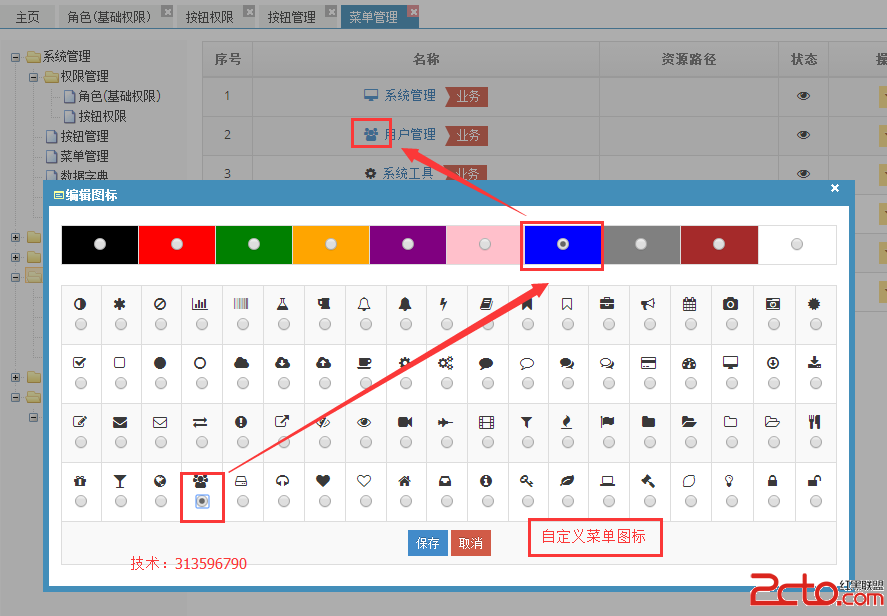Pick the film strip icon
The image size is (887, 616).
pyautogui.click(x=486, y=422)
